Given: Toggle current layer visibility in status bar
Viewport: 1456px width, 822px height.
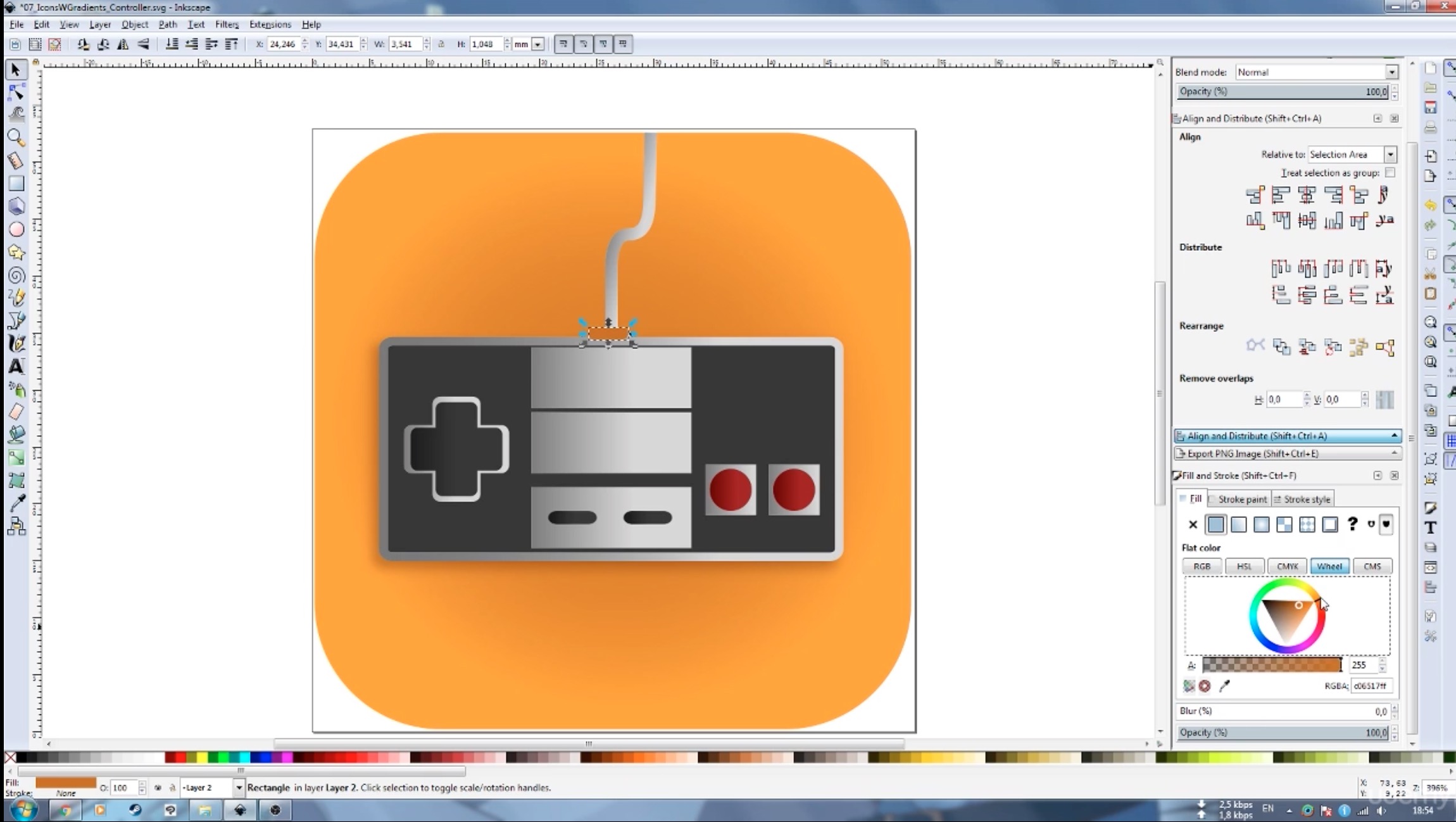Looking at the screenshot, I should click(158, 788).
